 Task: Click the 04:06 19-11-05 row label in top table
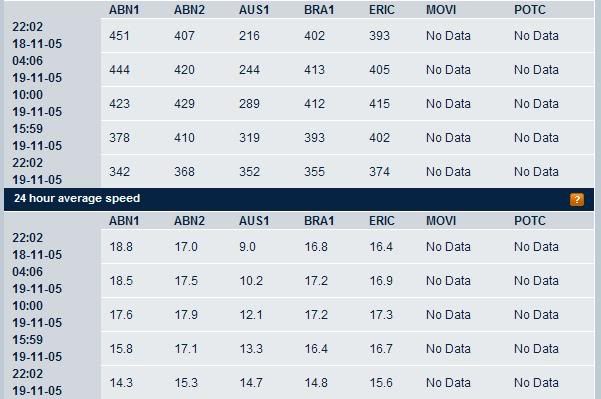coord(37,69)
